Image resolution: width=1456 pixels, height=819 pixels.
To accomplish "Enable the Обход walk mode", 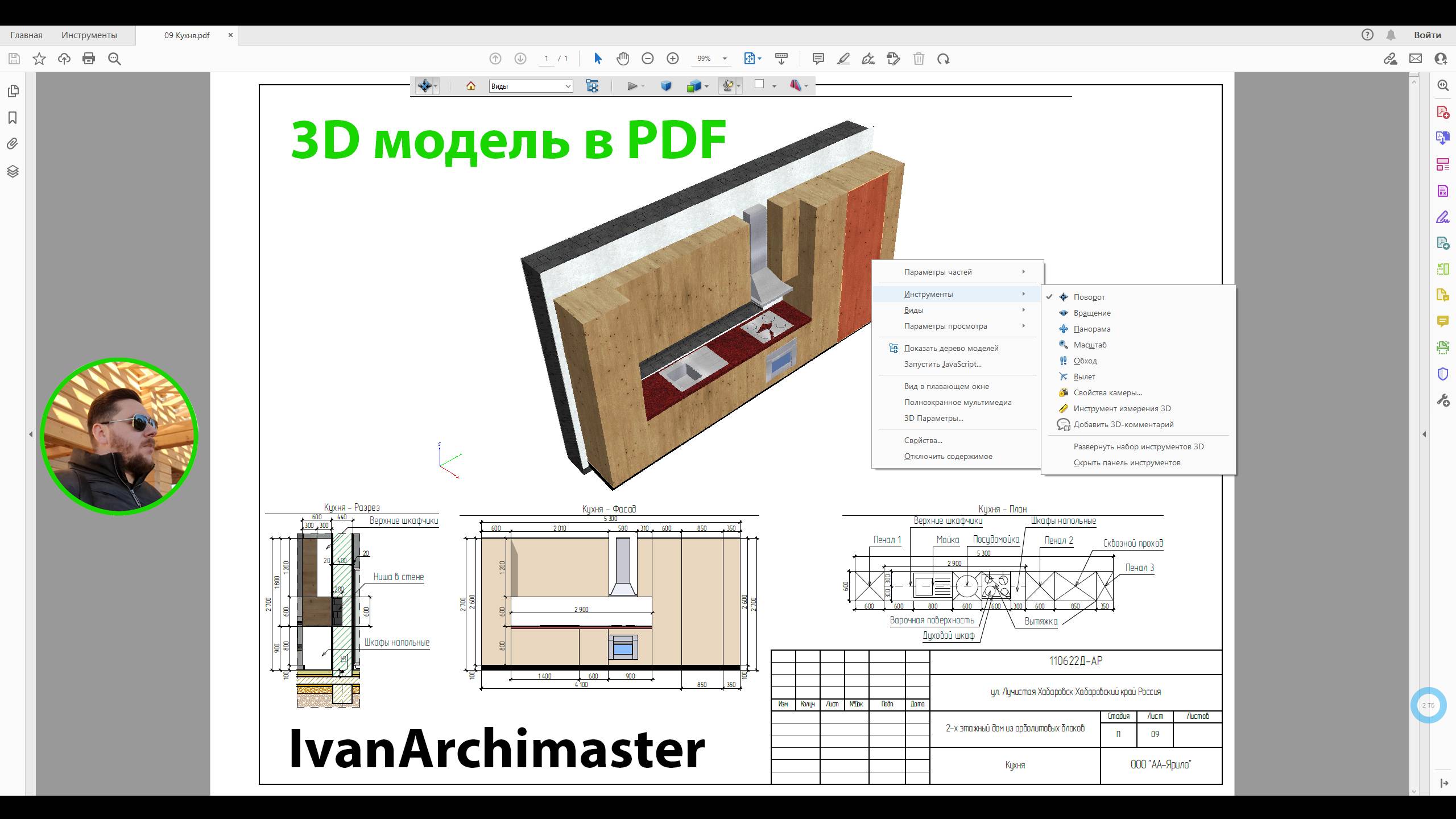I will 1085,361.
